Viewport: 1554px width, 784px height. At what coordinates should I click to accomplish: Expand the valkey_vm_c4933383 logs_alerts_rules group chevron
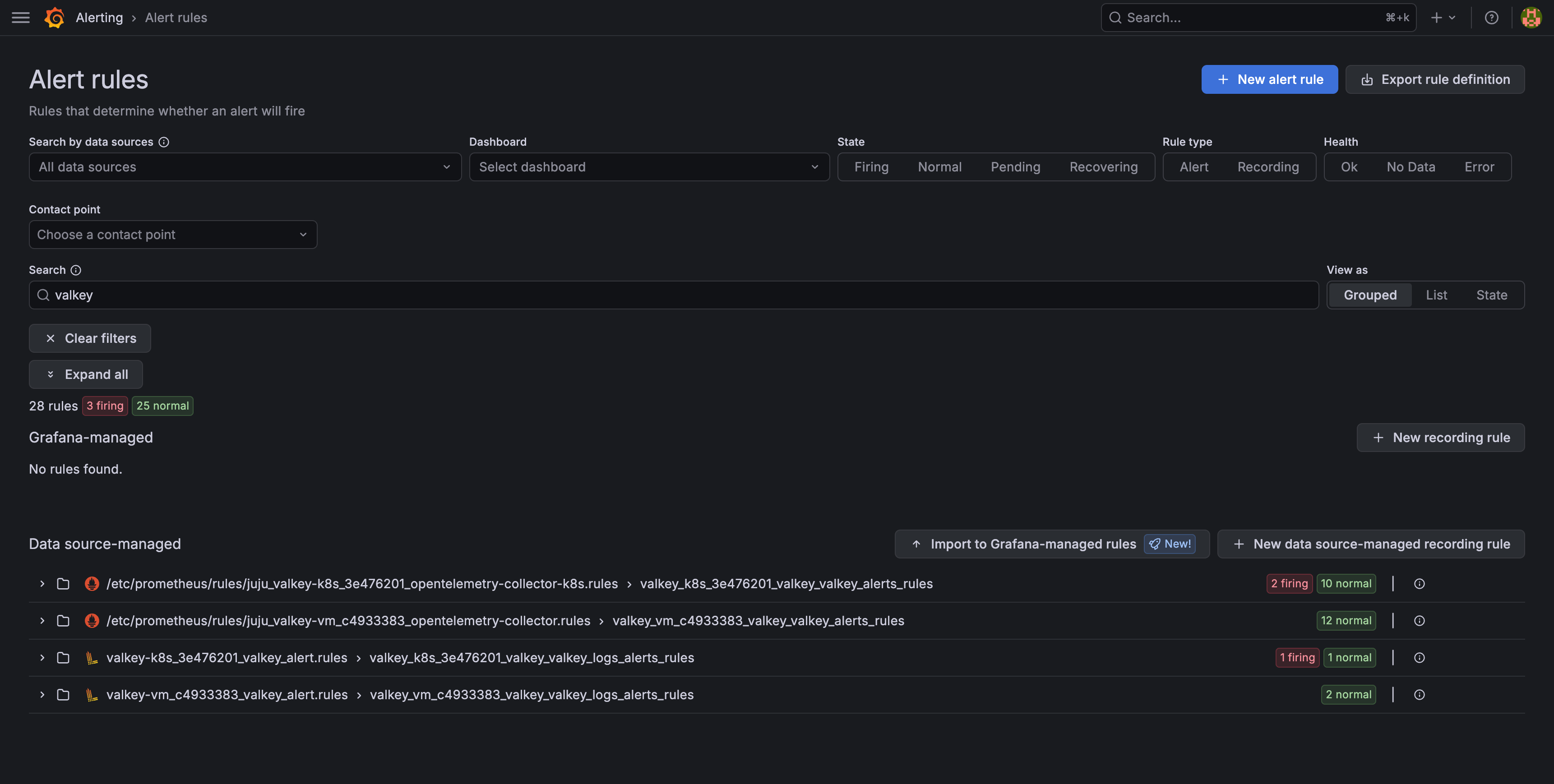[42, 695]
